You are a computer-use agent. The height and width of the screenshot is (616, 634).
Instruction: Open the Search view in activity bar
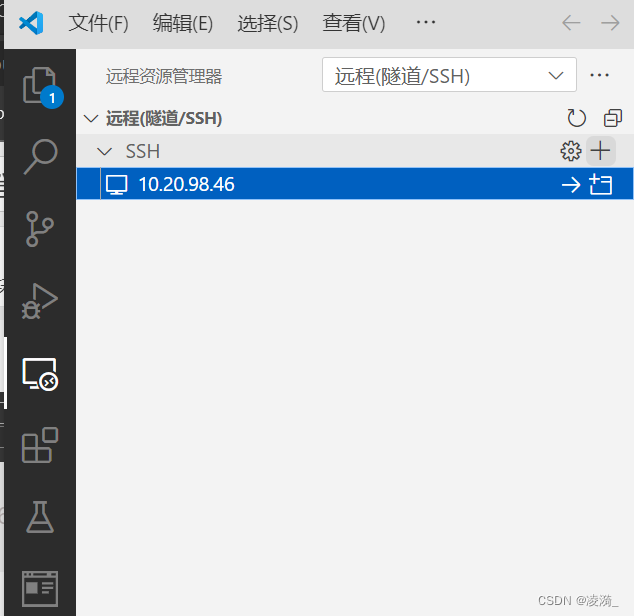40,157
